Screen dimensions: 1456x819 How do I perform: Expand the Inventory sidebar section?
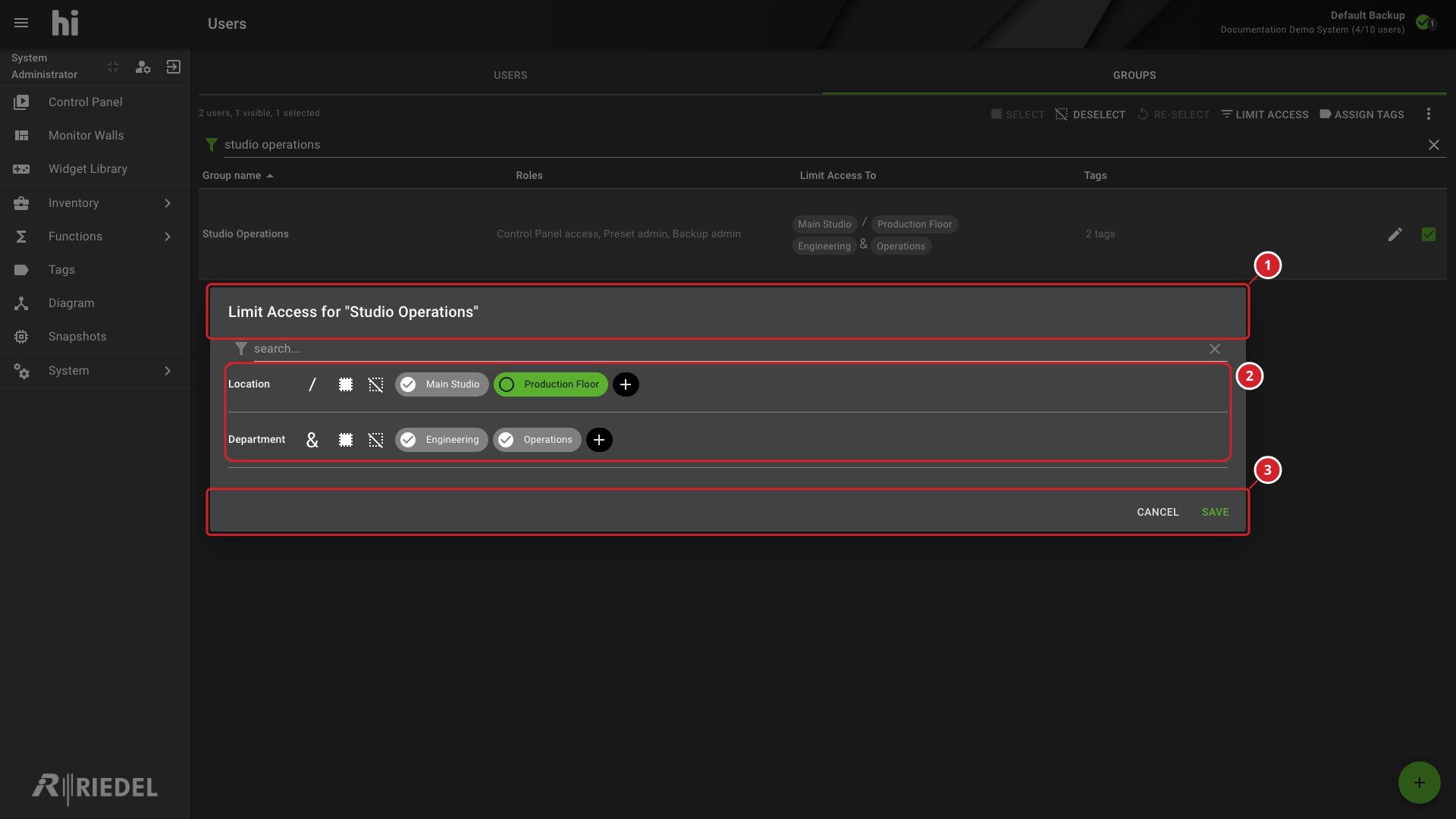point(95,203)
